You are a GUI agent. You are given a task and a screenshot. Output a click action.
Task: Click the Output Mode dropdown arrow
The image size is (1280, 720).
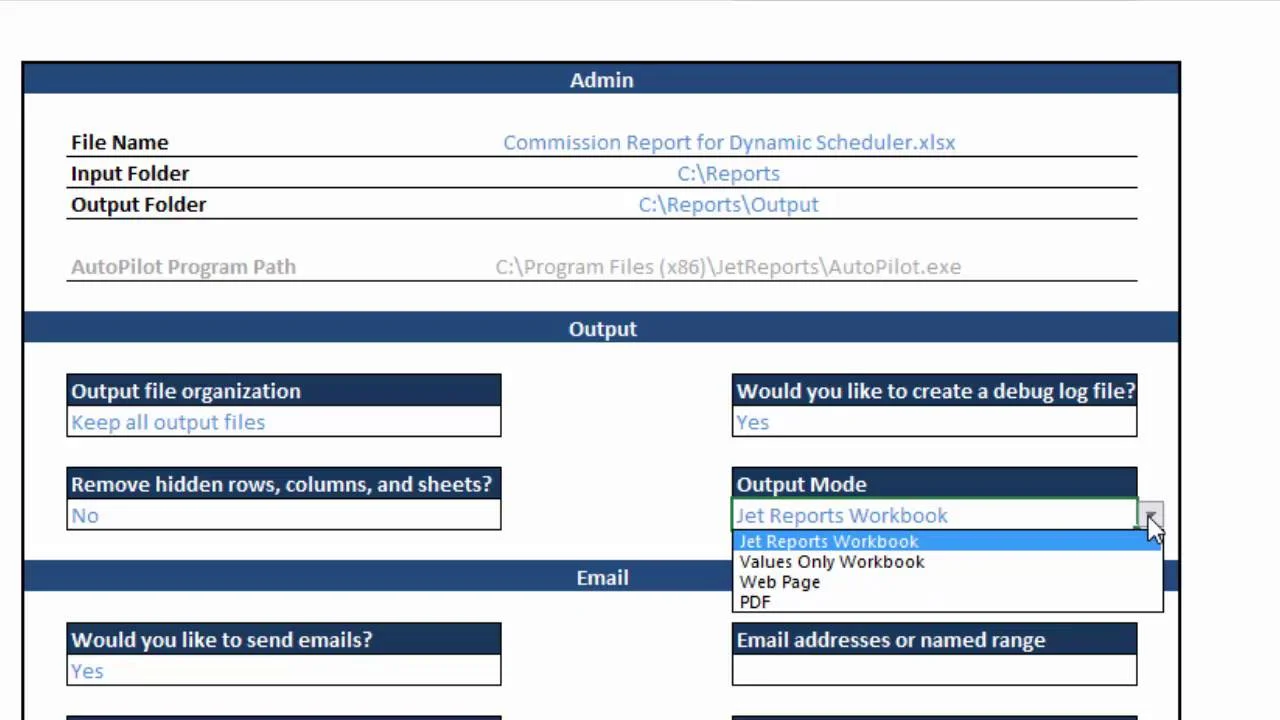(x=1150, y=516)
